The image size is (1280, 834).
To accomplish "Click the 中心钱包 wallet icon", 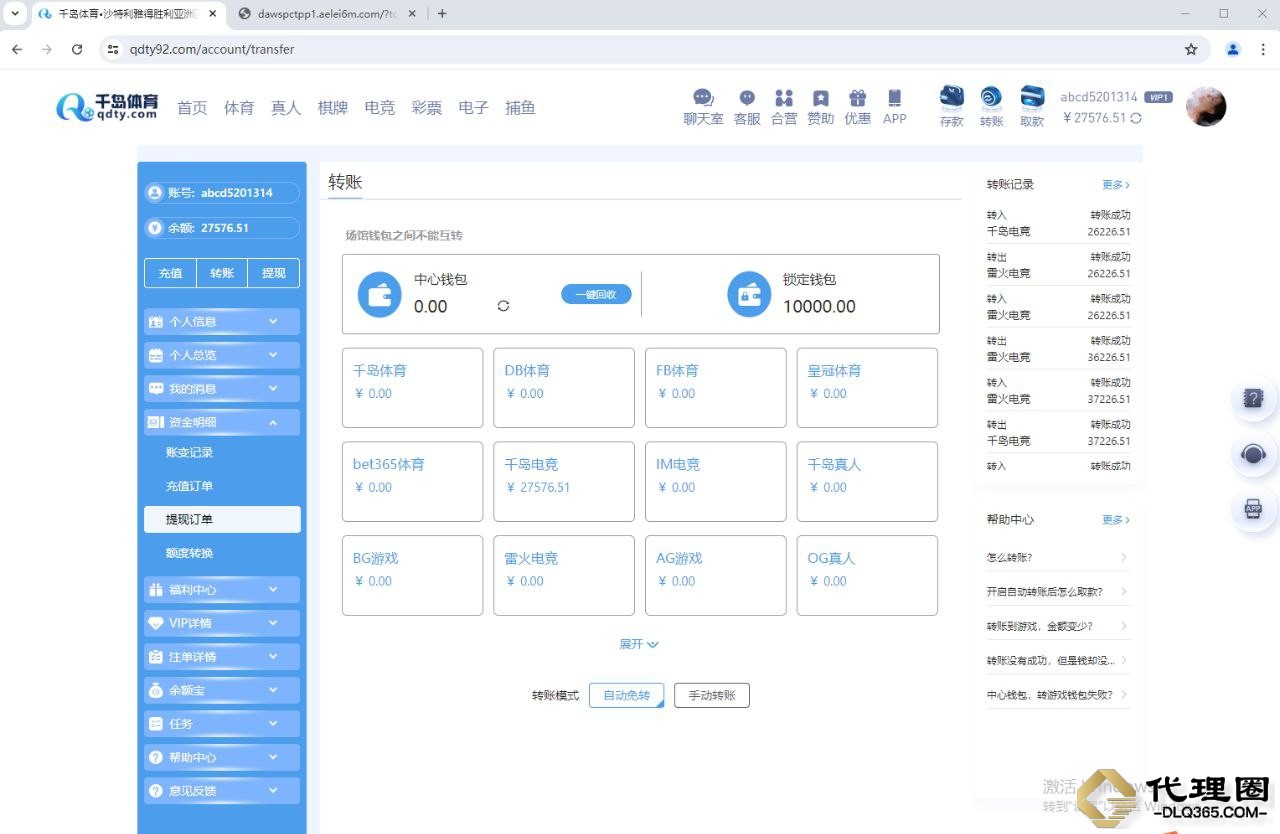I will click(380, 295).
